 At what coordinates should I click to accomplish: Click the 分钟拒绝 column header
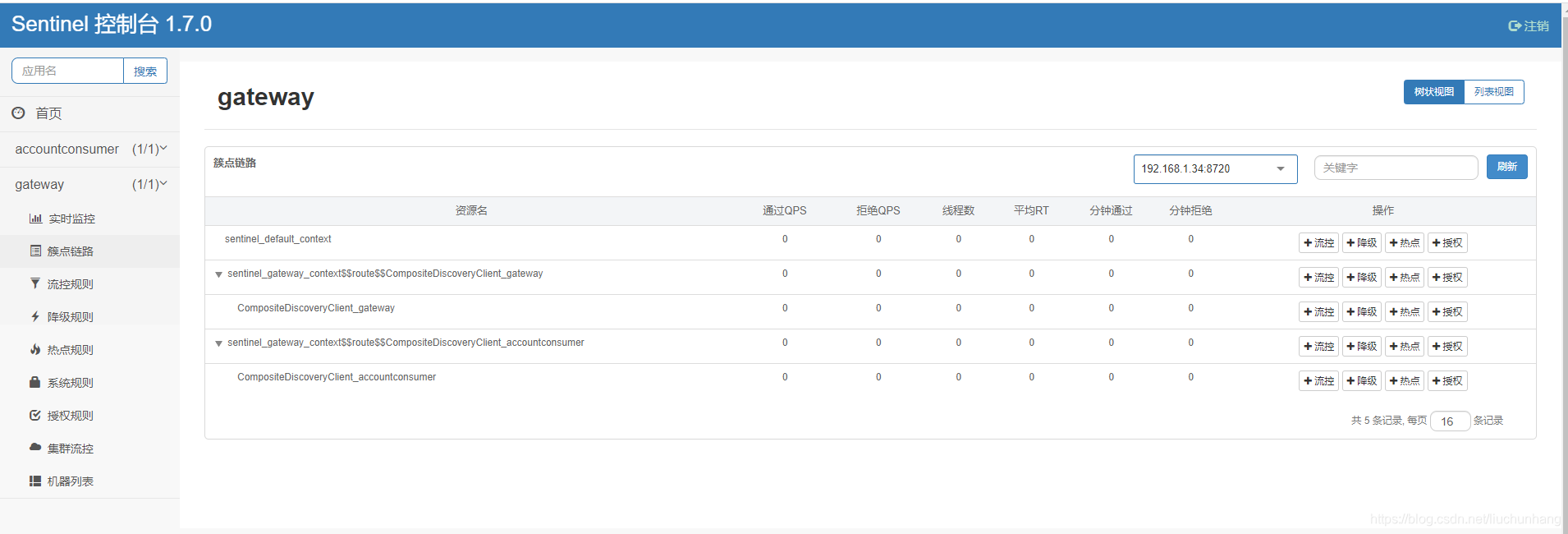click(1190, 211)
